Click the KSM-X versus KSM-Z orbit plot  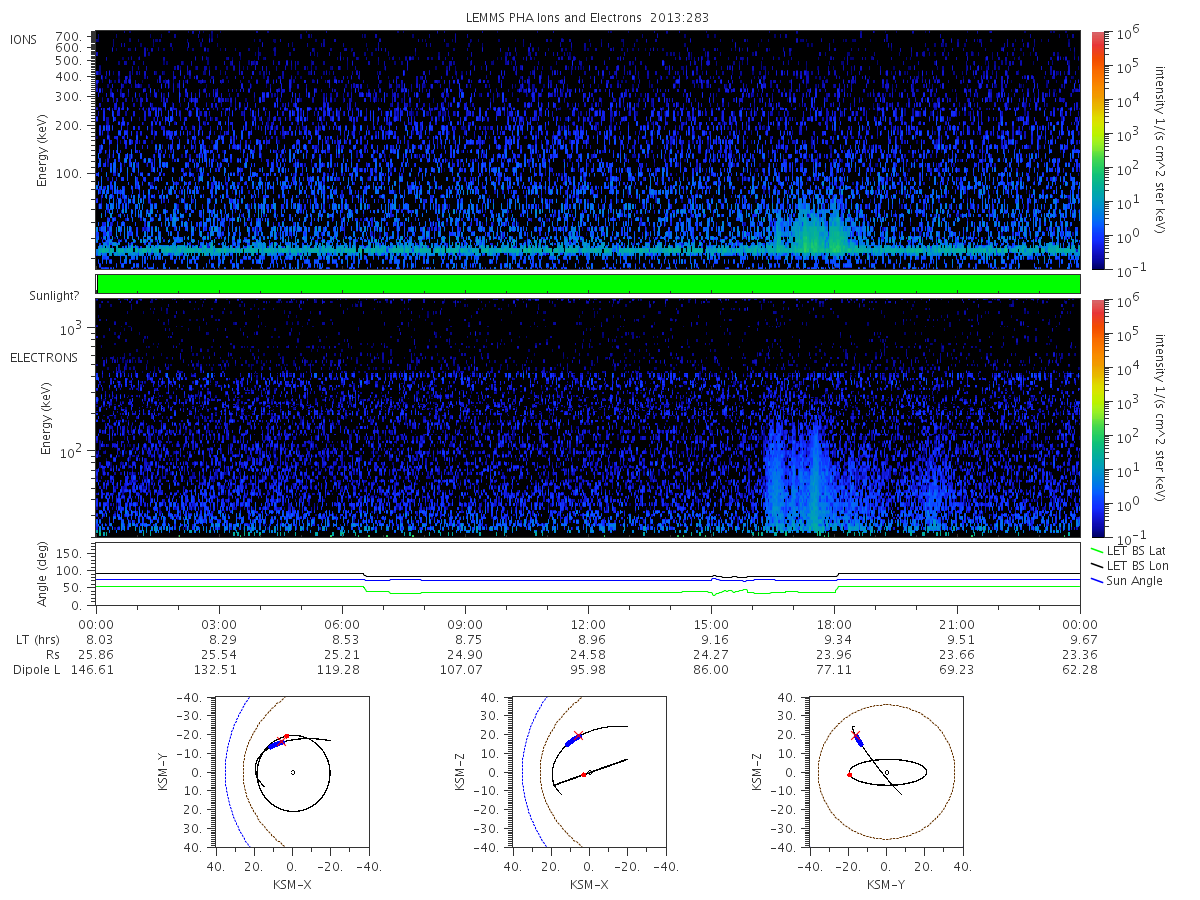(588, 772)
